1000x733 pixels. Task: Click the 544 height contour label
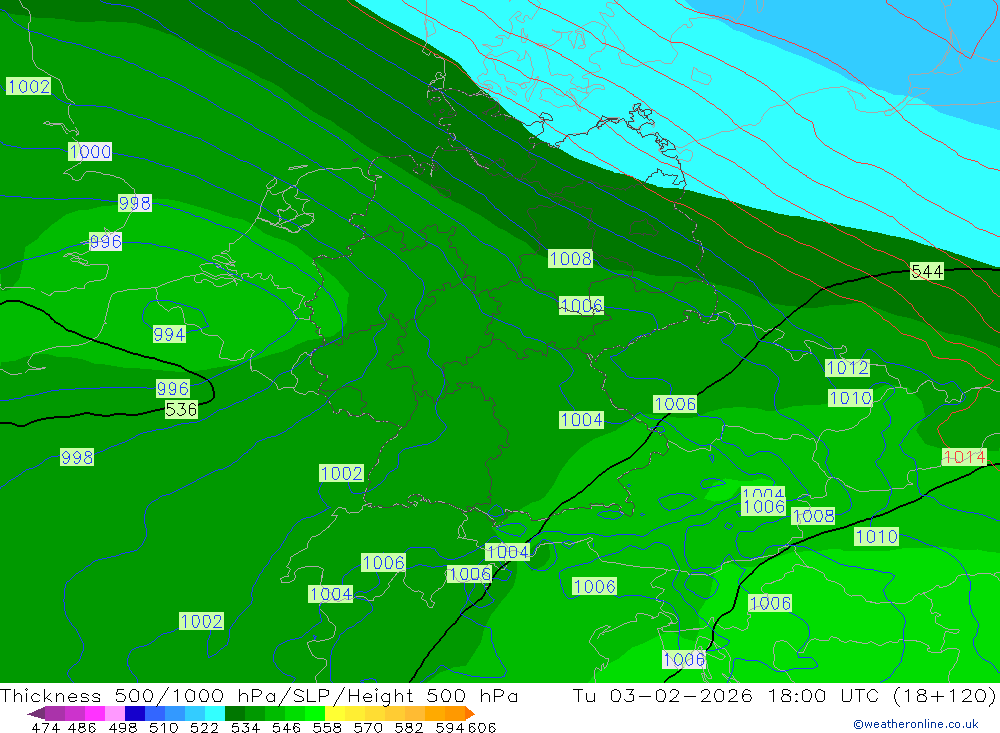pyautogui.click(x=927, y=272)
